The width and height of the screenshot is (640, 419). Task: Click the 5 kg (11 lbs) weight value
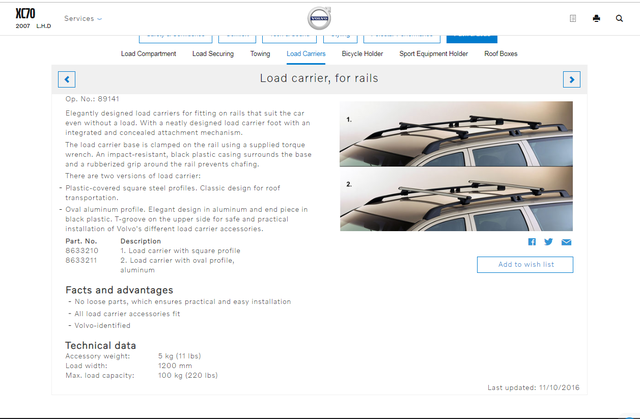click(x=180, y=356)
